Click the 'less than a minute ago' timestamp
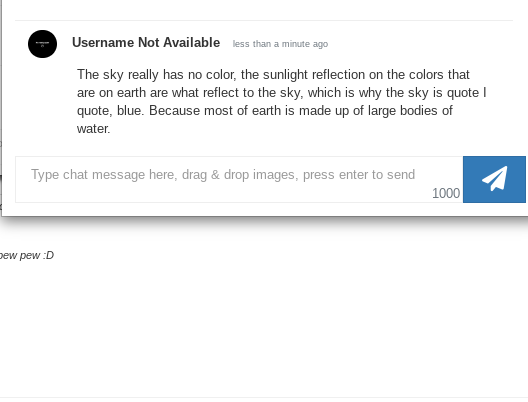The height and width of the screenshot is (402, 528). click(x=280, y=44)
